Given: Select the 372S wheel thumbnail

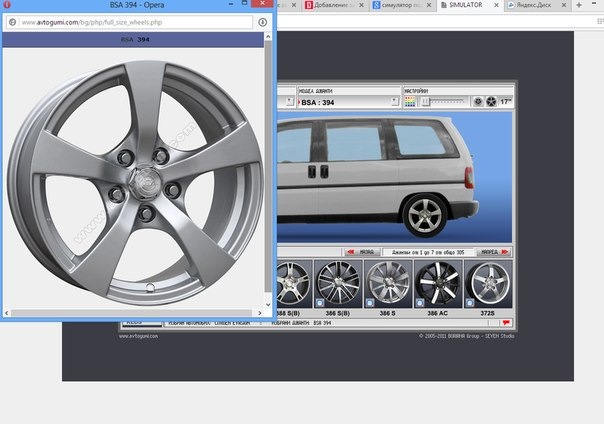Looking at the screenshot, I should pyautogui.click(x=488, y=285).
